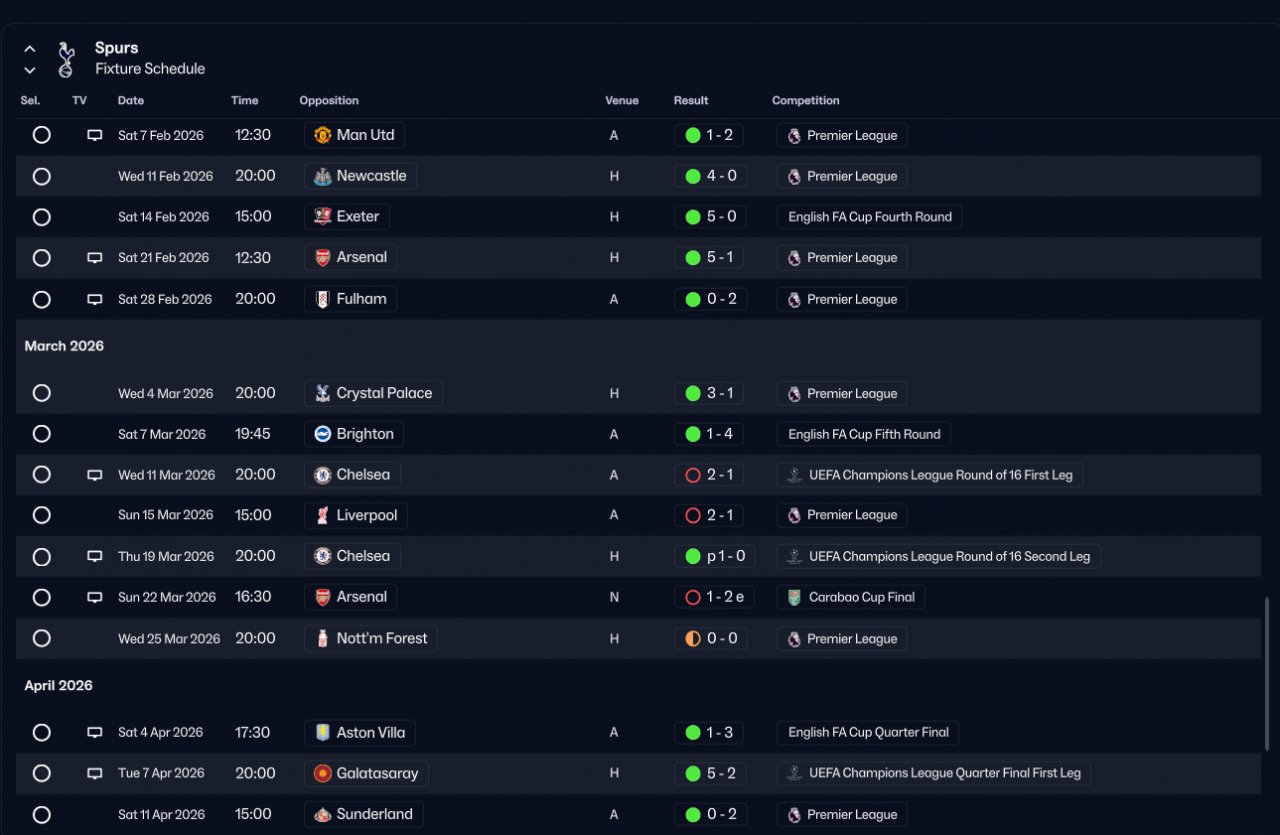
Task: Click the TV icon on the Carabao Cup Final row
Action: click(95, 597)
